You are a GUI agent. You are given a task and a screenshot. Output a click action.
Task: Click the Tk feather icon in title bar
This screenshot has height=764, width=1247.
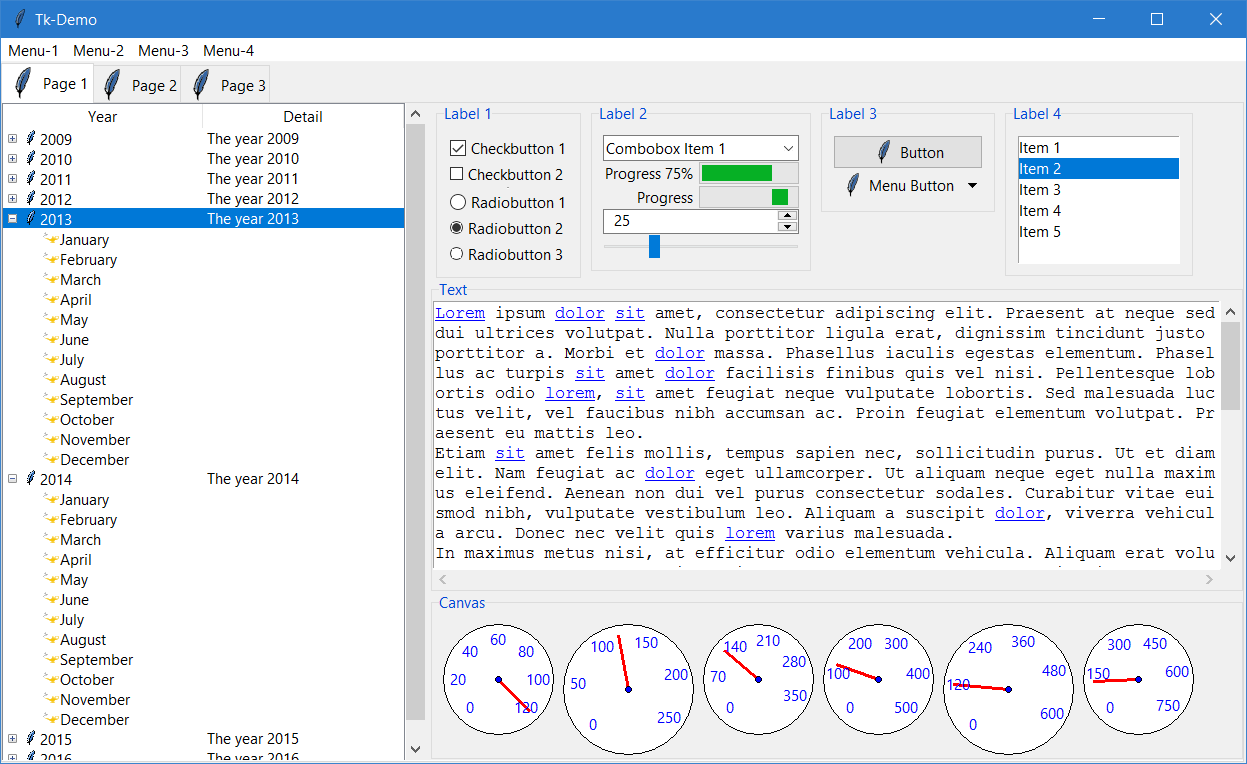(20, 19)
